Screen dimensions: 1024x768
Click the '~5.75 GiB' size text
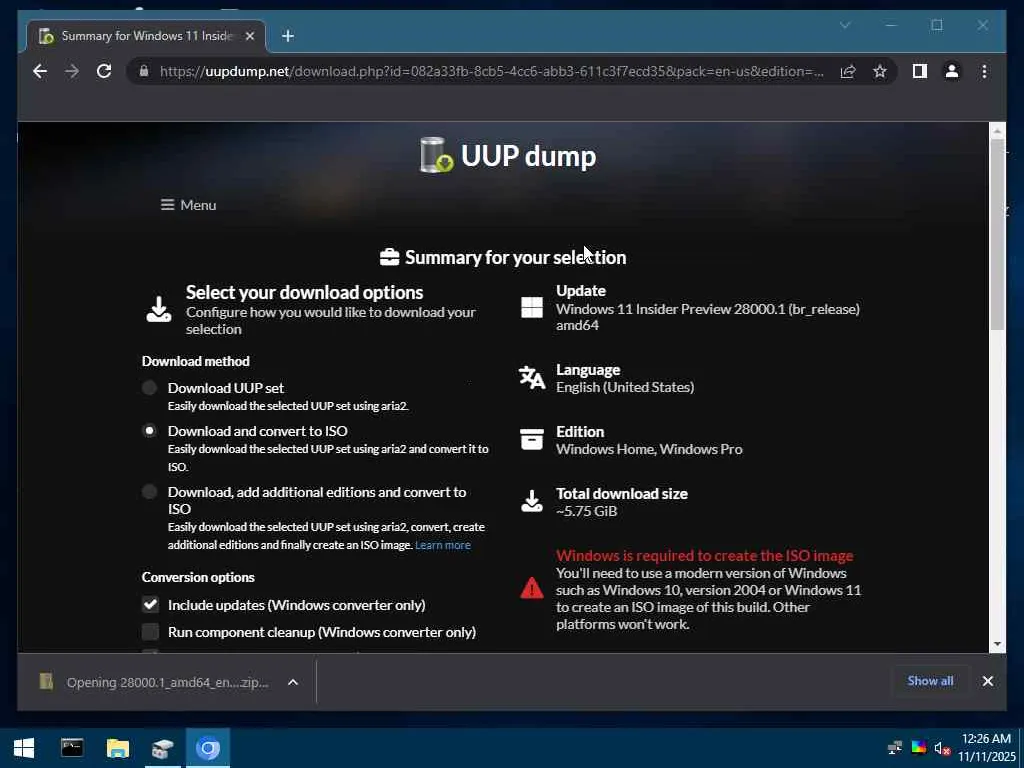(x=586, y=511)
